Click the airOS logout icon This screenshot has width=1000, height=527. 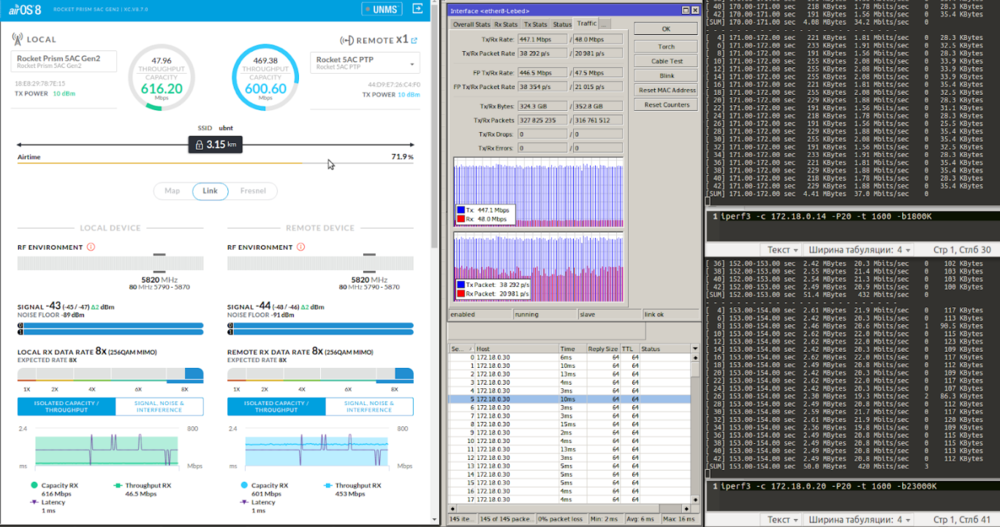418,9
